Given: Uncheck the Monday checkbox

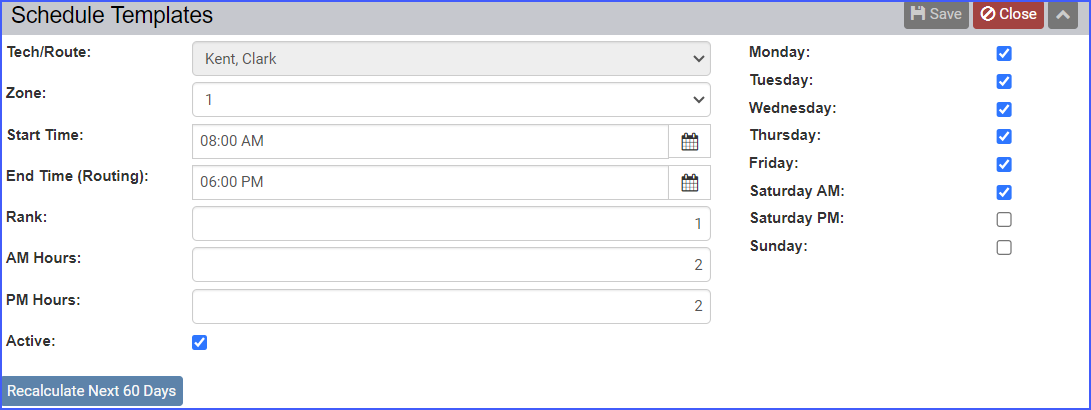Looking at the screenshot, I should (x=1003, y=54).
